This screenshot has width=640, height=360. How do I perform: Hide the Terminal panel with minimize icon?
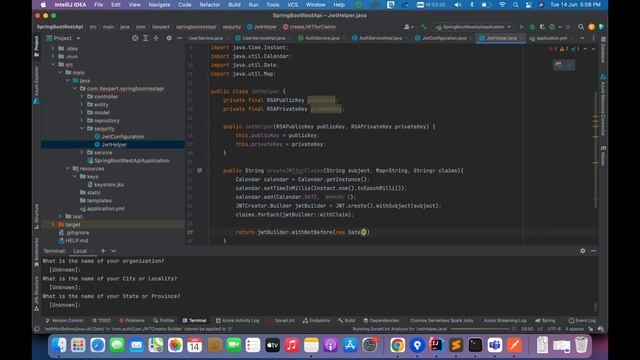pos(593,251)
